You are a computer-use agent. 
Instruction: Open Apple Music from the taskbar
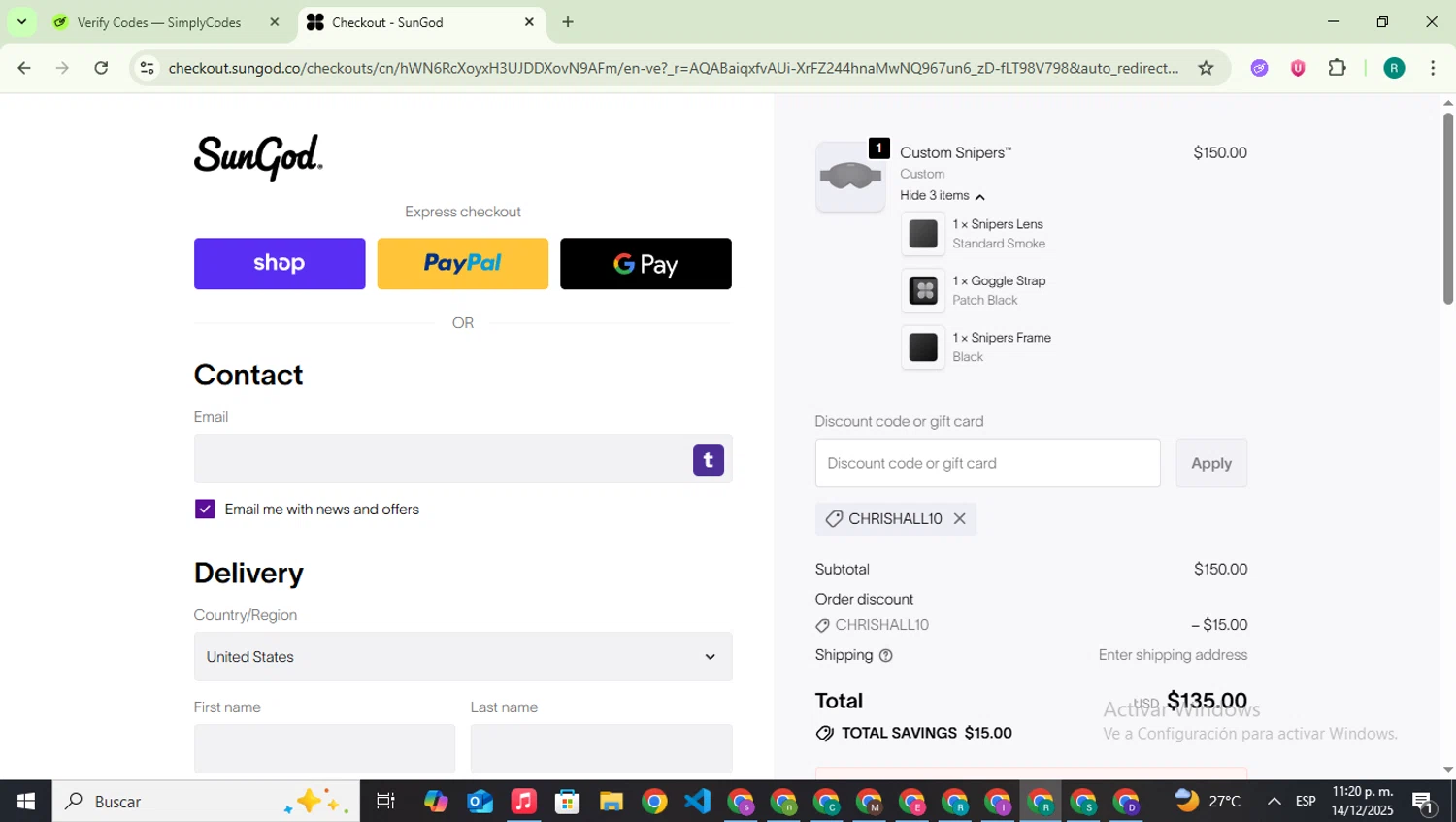tap(523, 802)
